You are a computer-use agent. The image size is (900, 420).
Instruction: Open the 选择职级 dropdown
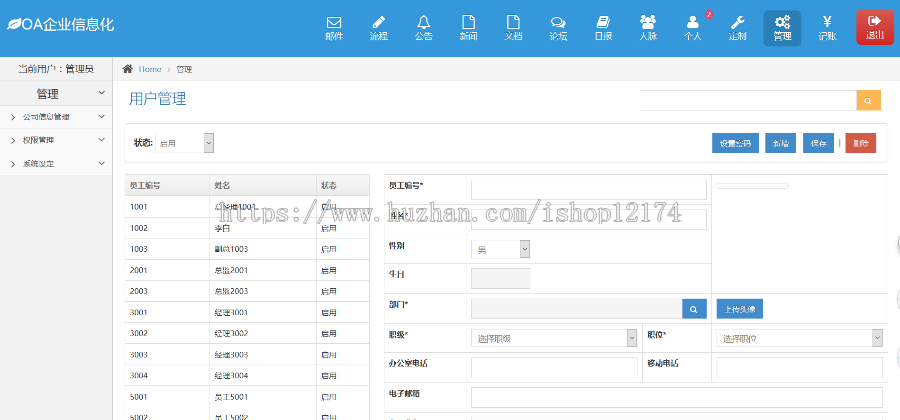point(554,339)
